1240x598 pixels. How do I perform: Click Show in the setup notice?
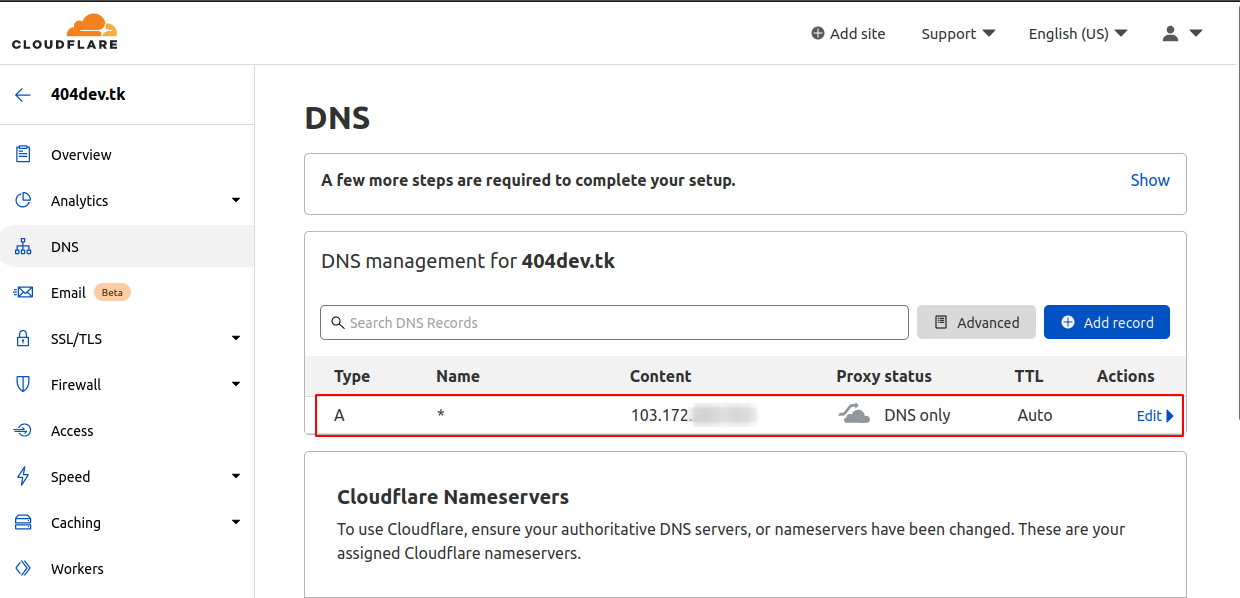(x=1150, y=180)
